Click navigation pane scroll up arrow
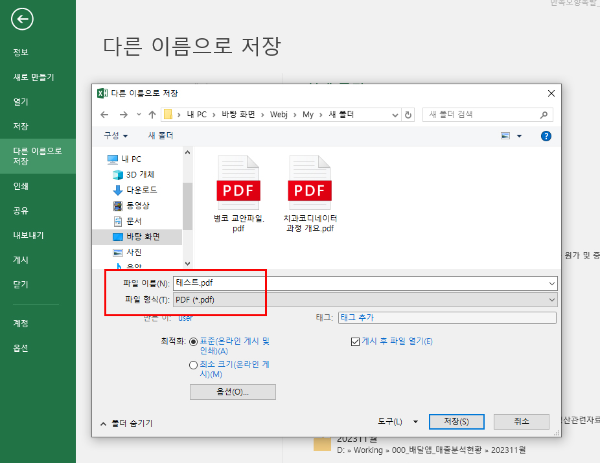Viewport: 600px width, 463px height. pos(188,152)
